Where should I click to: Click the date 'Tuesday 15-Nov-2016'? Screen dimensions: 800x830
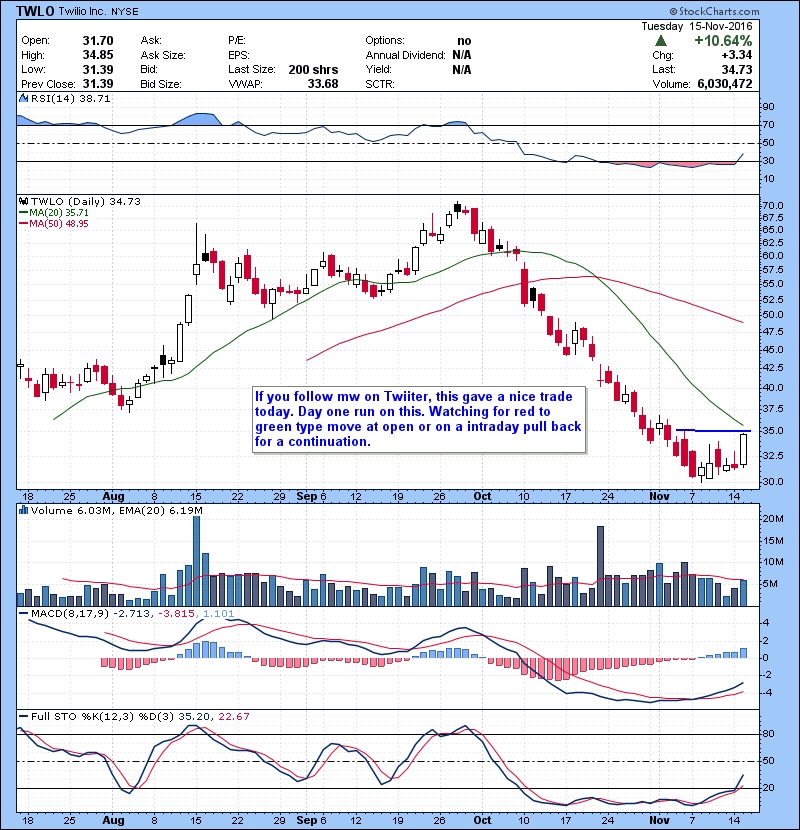click(697, 26)
